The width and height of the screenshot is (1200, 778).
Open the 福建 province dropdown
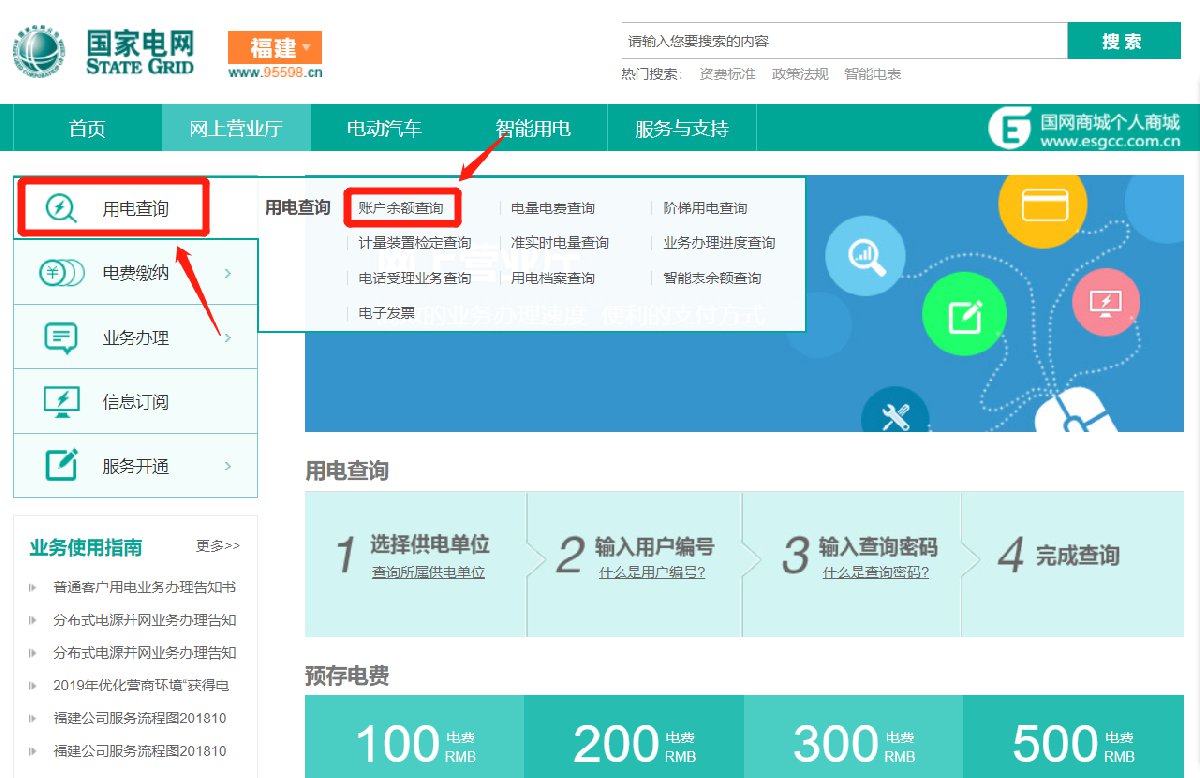(274, 47)
